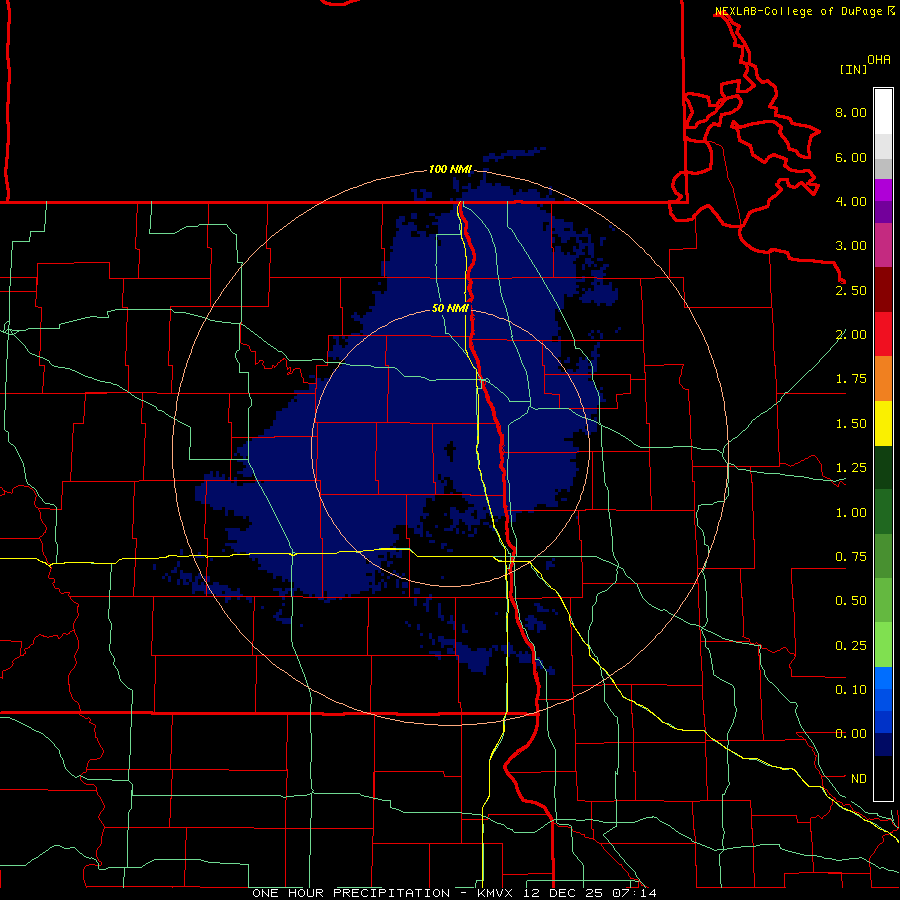Select the light blue swatch beside 0.10
Screen dimensions: 900x900
click(x=883, y=678)
